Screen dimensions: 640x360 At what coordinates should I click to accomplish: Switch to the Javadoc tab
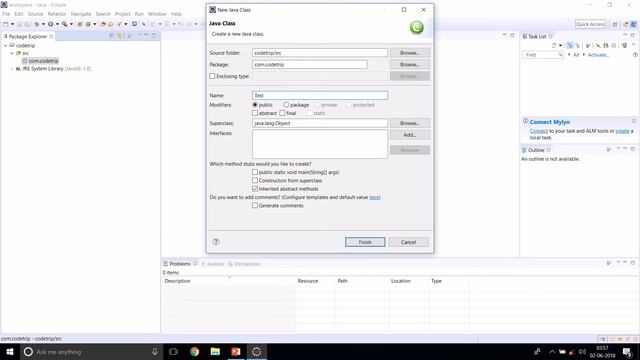213,264
